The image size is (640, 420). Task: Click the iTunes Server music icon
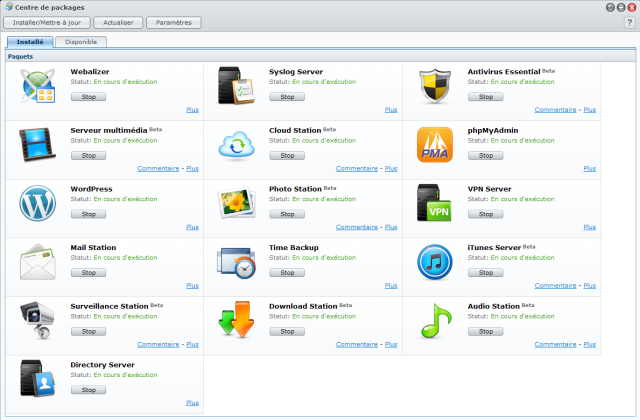[435, 263]
